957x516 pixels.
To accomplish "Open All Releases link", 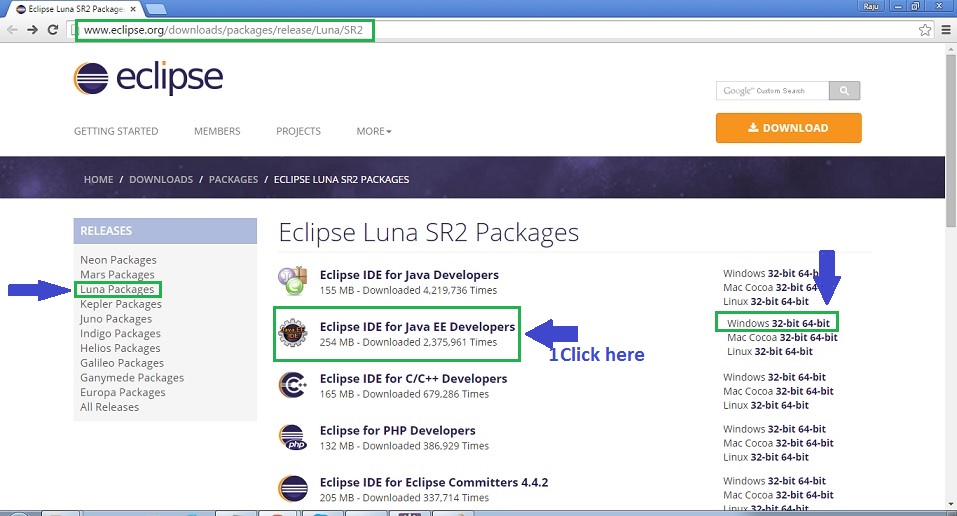I will pyautogui.click(x=109, y=406).
